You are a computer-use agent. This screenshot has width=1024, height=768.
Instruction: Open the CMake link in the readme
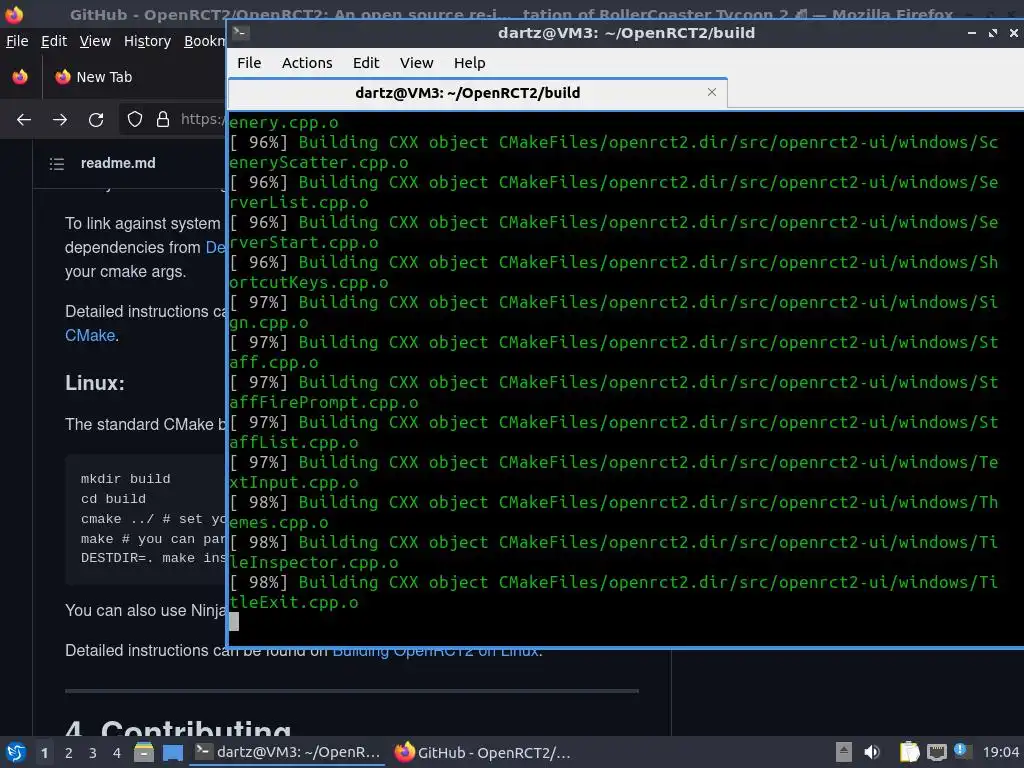coord(90,336)
